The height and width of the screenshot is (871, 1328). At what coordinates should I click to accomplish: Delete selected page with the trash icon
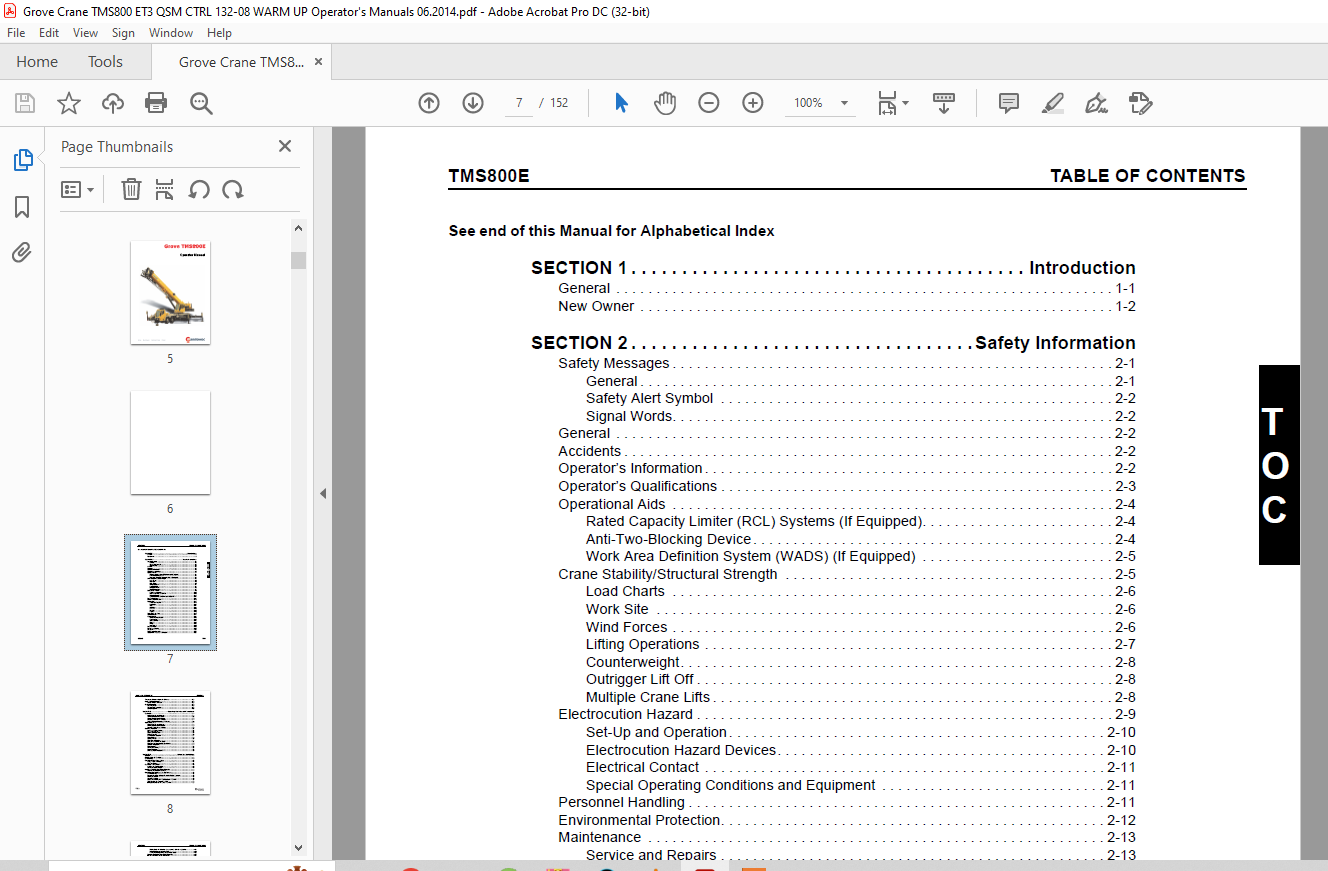coord(131,189)
